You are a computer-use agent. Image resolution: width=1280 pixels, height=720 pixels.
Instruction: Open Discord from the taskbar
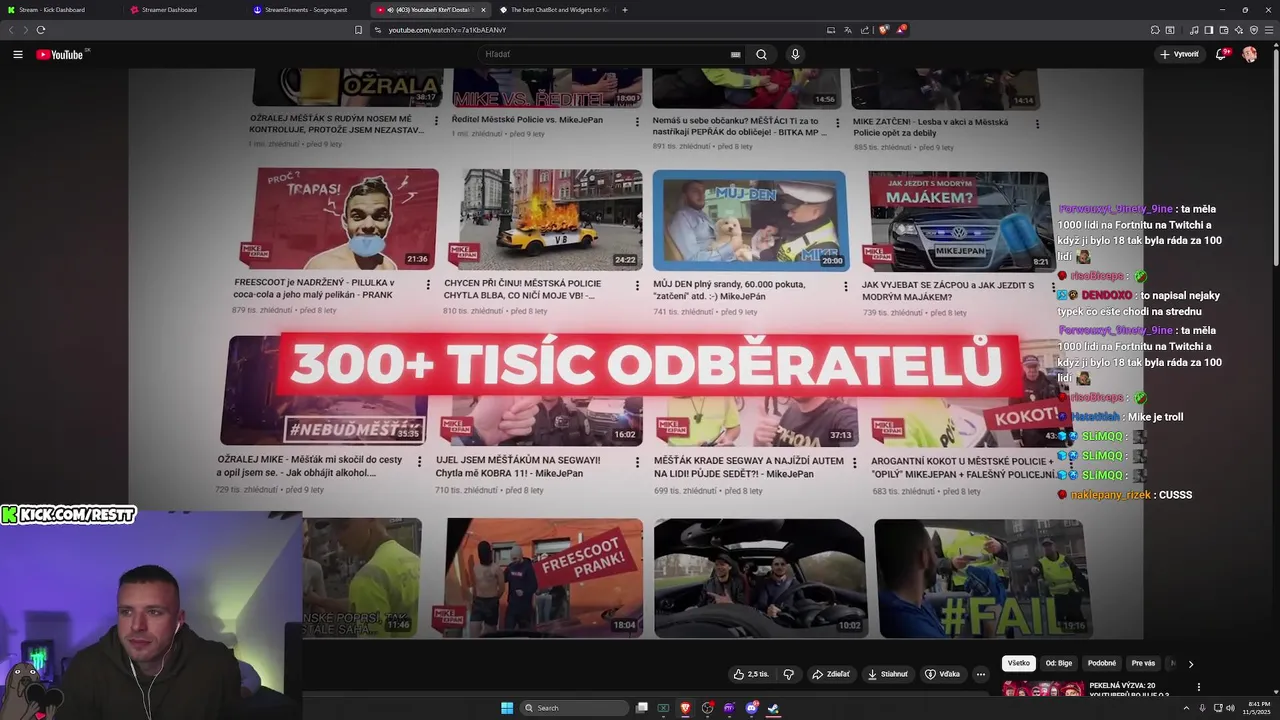751,708
